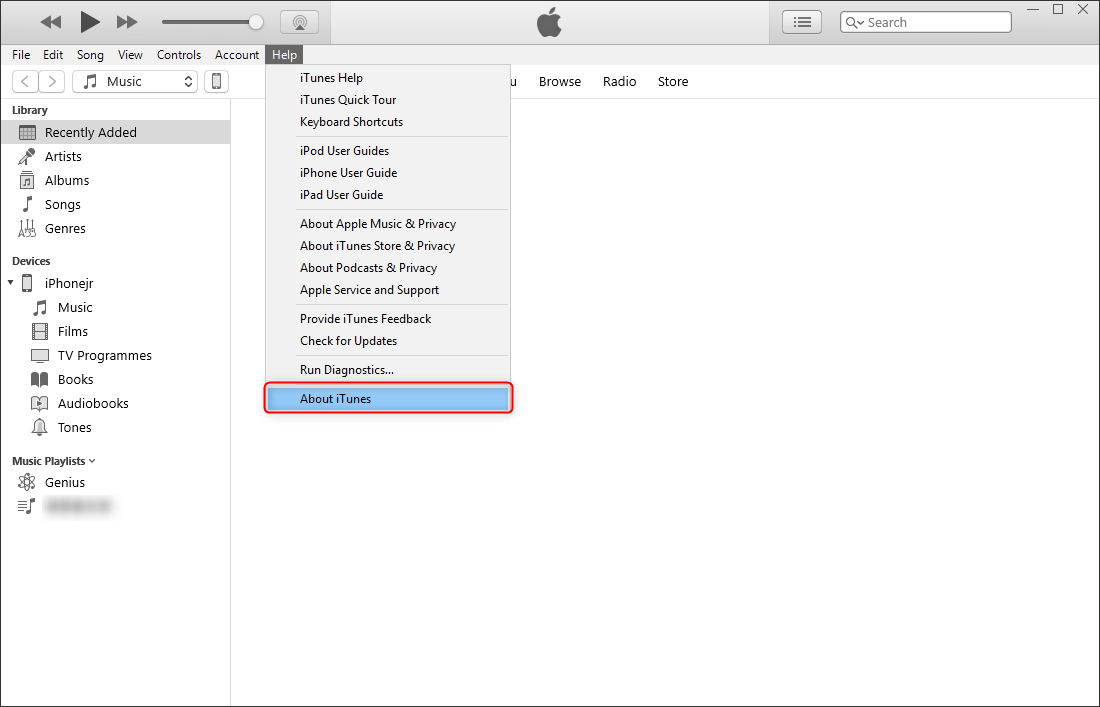Screen dimensions: 1100x707
Task: Select the blurred playlist icon
Action: [27, 506]
